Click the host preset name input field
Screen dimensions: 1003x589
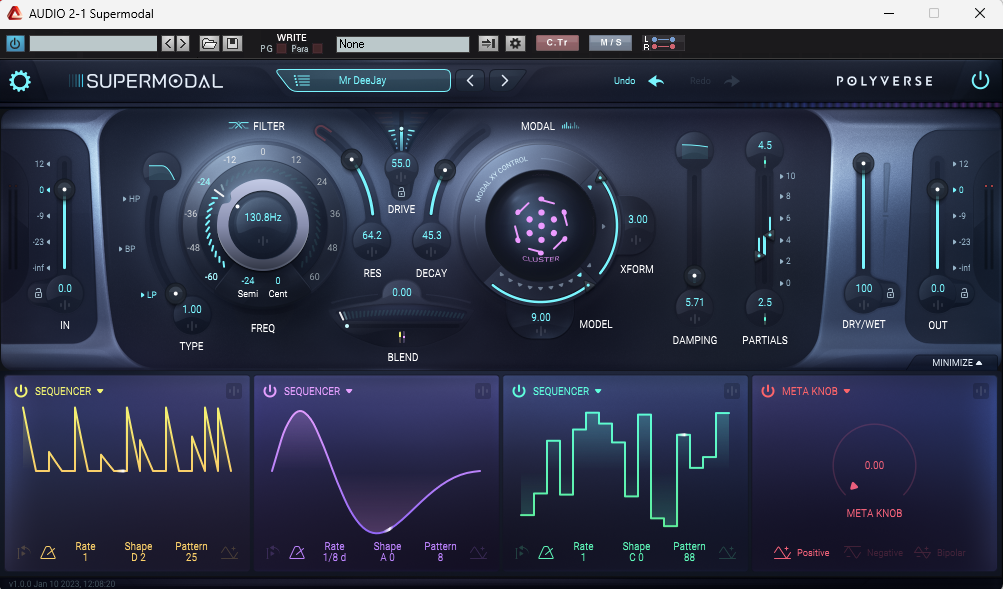pos(93,43)
